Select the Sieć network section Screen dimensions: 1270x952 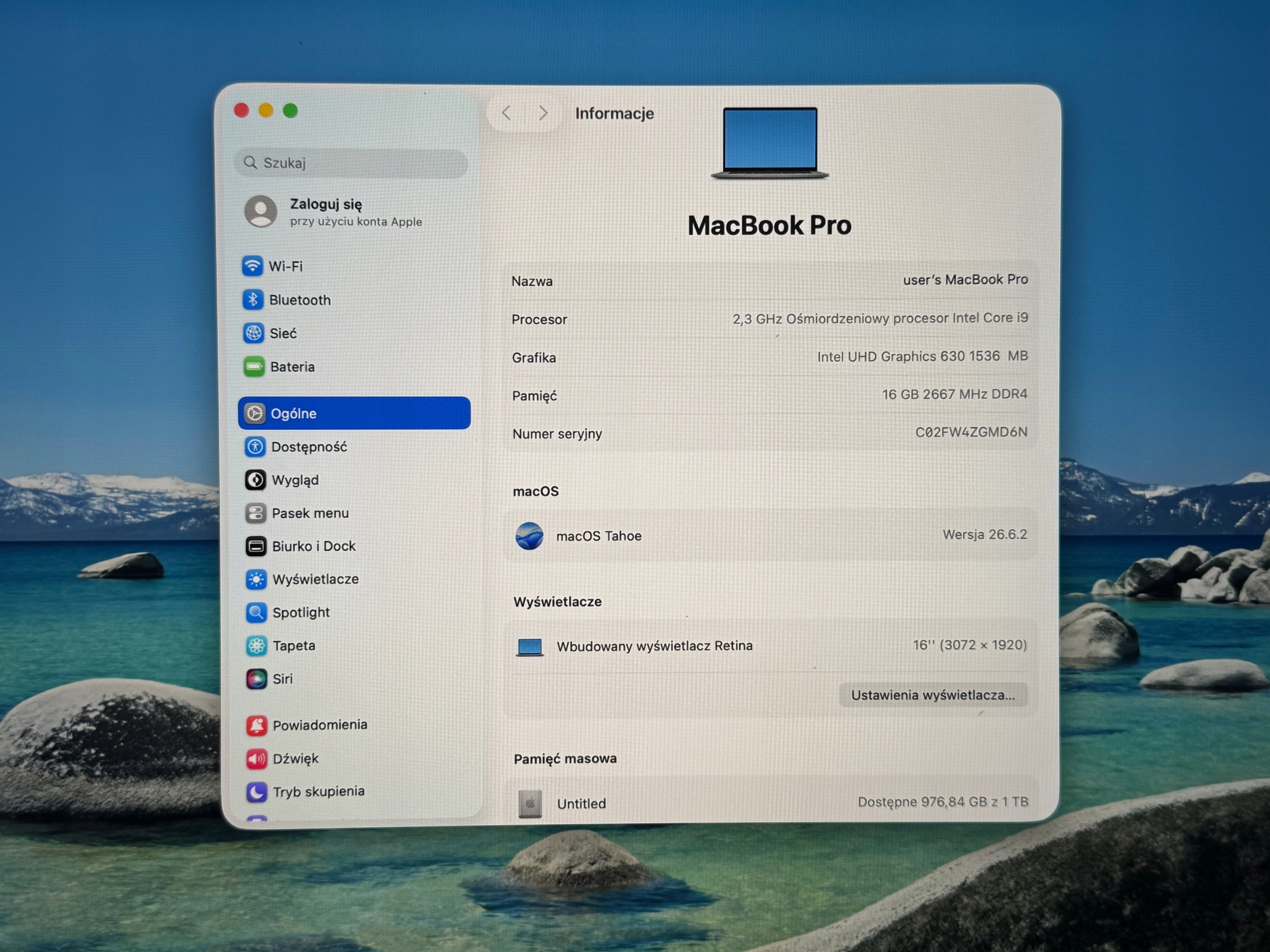(x=354, y=333)
